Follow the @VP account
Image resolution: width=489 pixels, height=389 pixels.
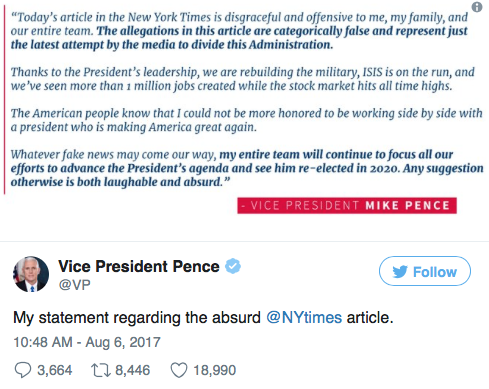pyautogui.click(x=425, y=271)
